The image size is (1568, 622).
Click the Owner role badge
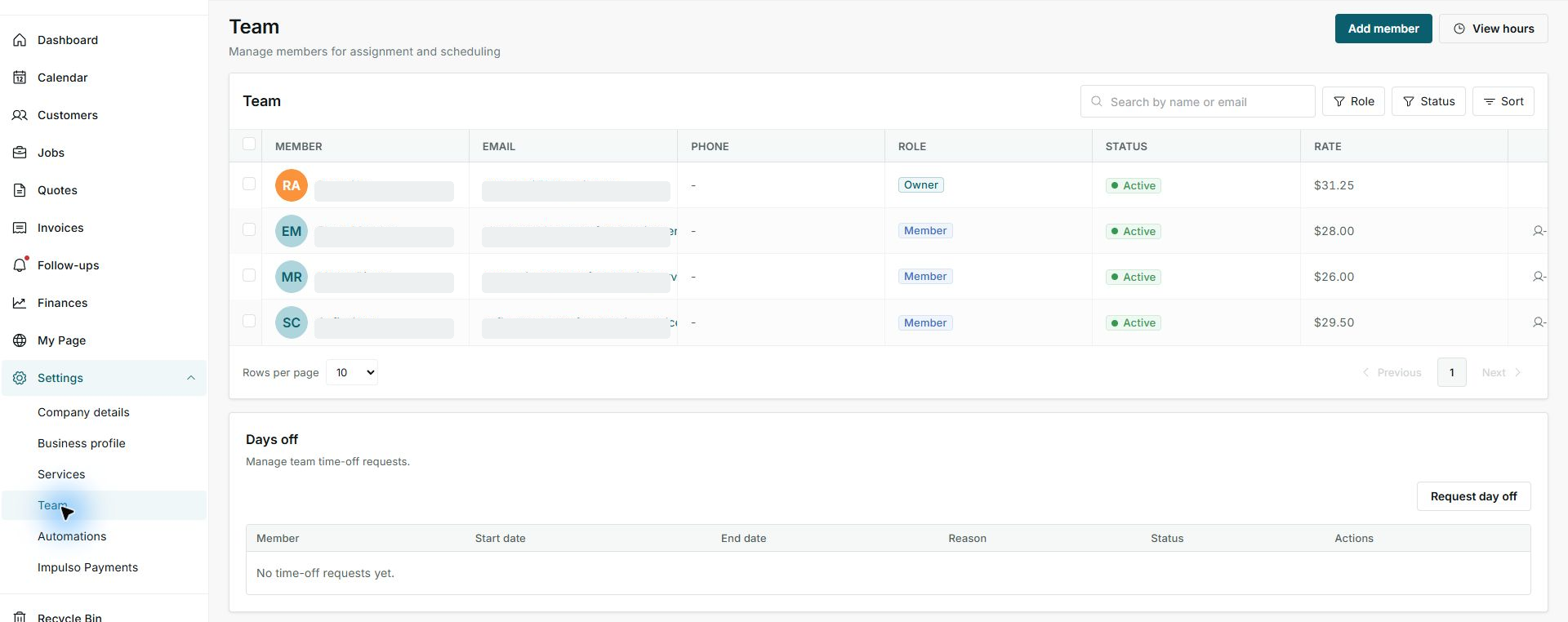click(x=920, y=185)
